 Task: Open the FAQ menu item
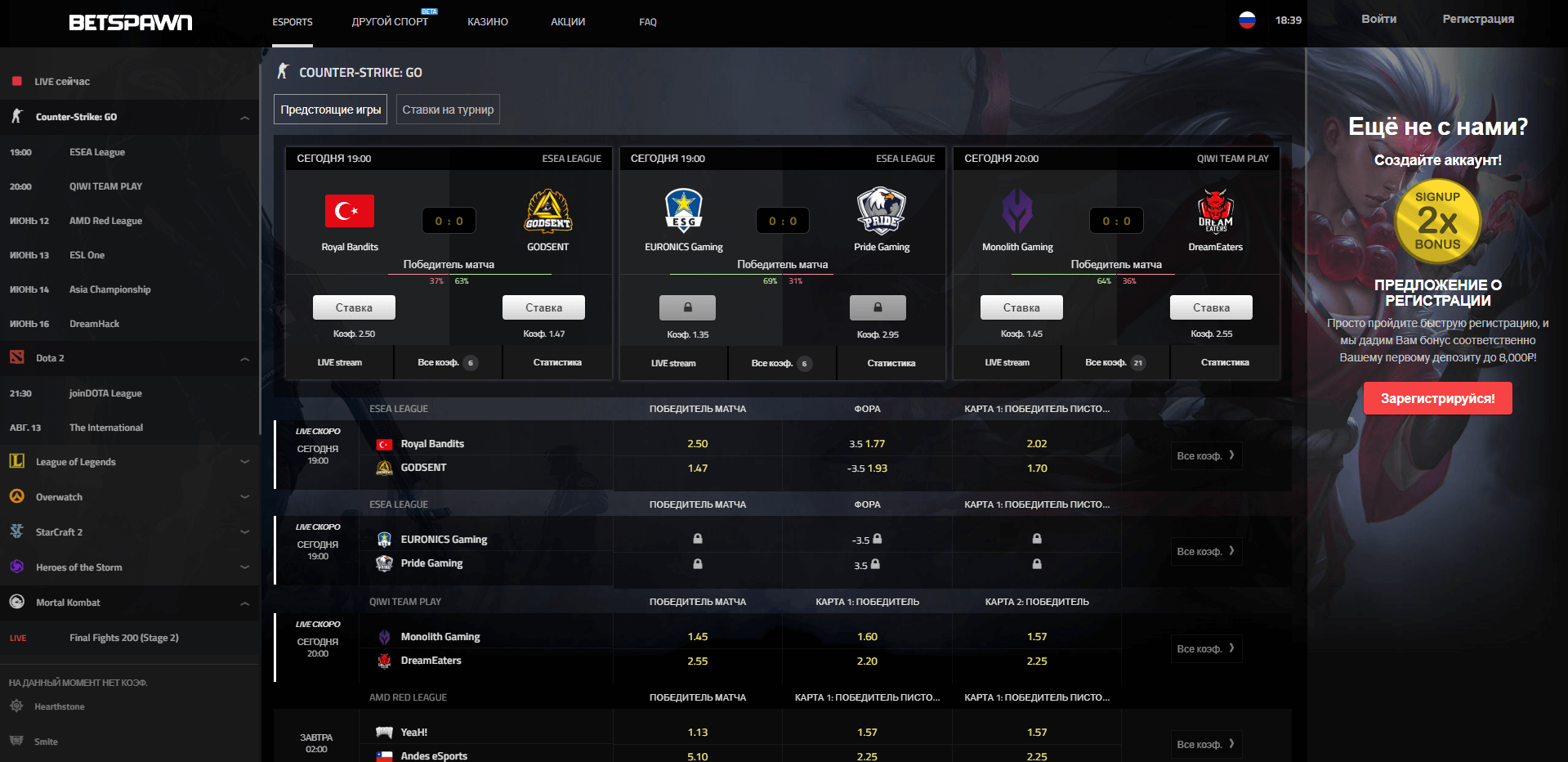(648, 22)
